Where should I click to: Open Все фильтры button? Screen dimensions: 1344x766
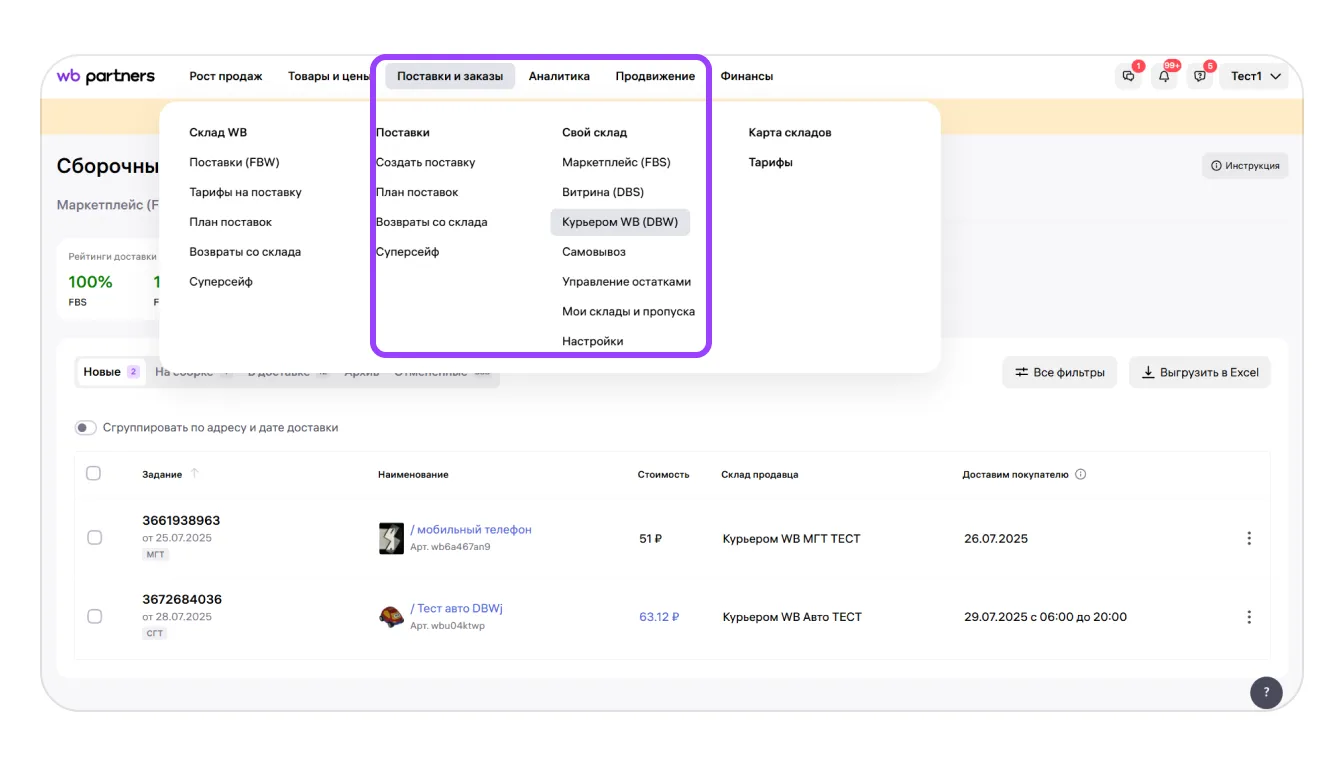pos(1060,372)
